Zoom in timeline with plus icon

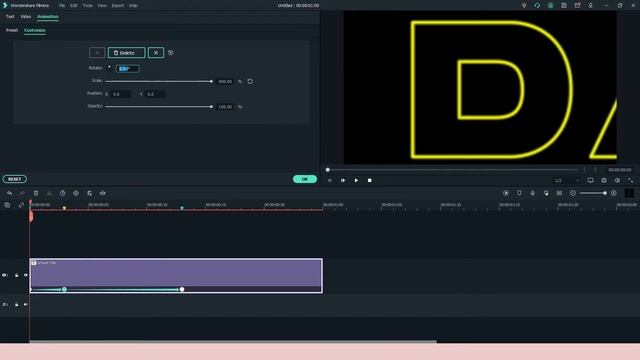(x=613, y=193)
